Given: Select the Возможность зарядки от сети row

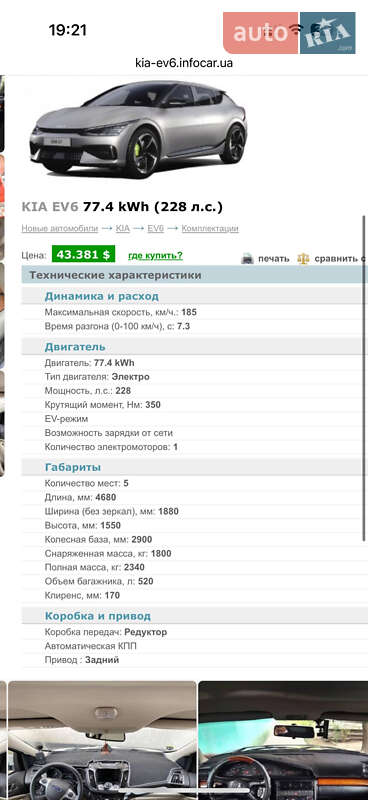Looking at the screenshot, I should (194, 433).
